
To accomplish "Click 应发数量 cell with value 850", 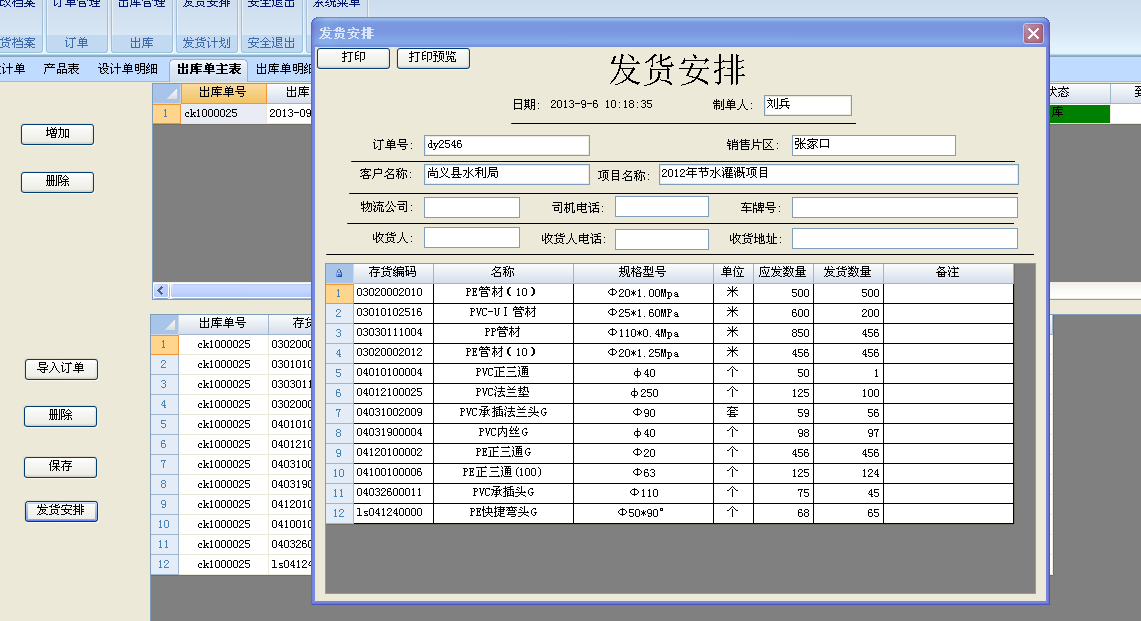I will pos(783,333).
